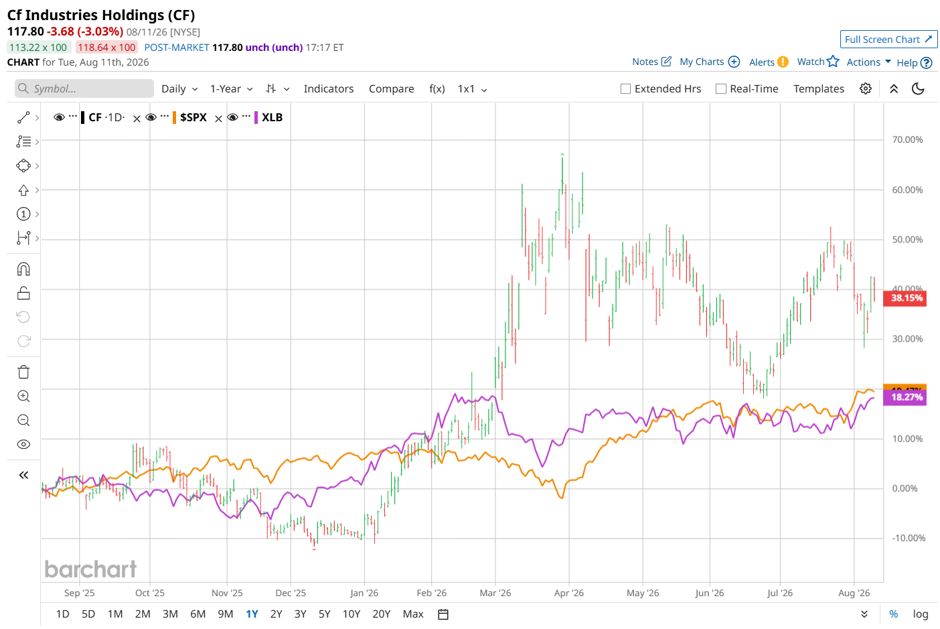
Task: Zoom in on the chart
Action: tap(23, 396)
